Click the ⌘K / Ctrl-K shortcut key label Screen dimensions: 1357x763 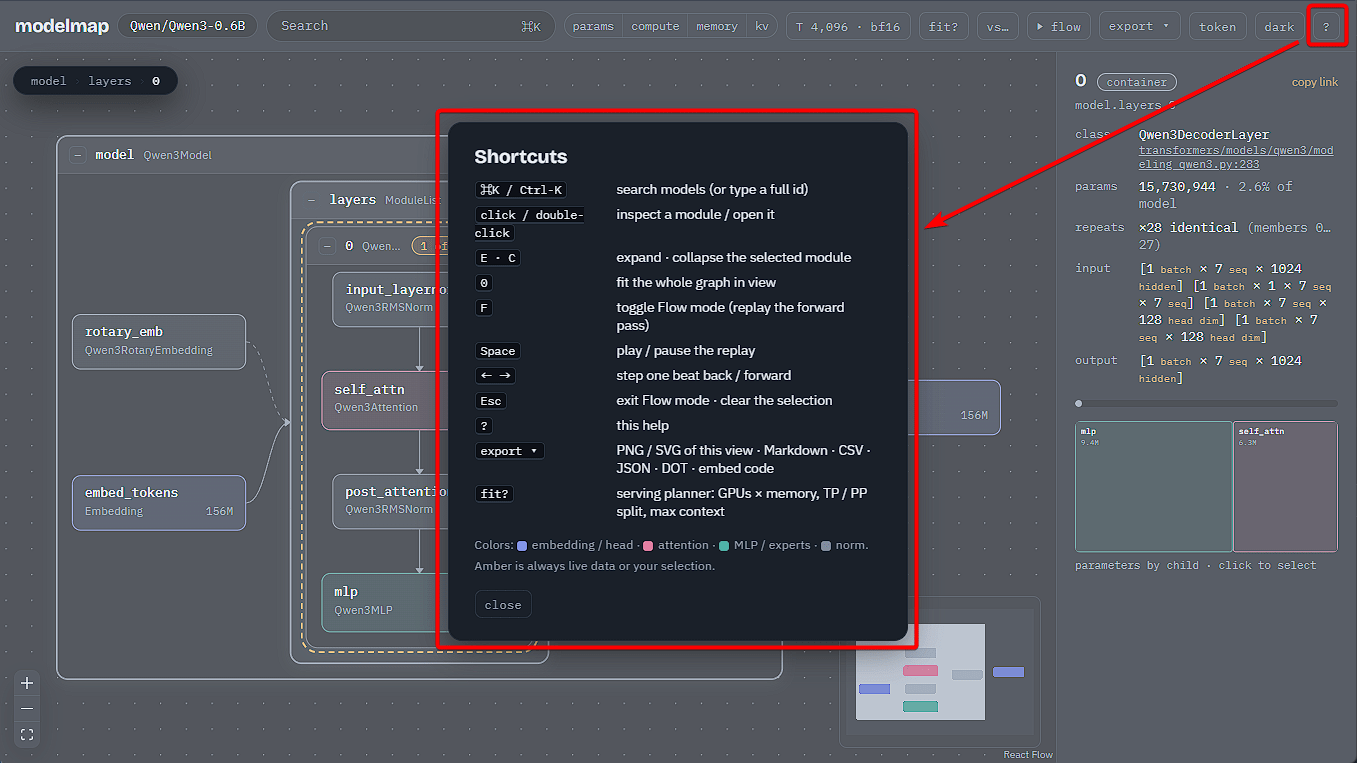click(x=522, y=190)
